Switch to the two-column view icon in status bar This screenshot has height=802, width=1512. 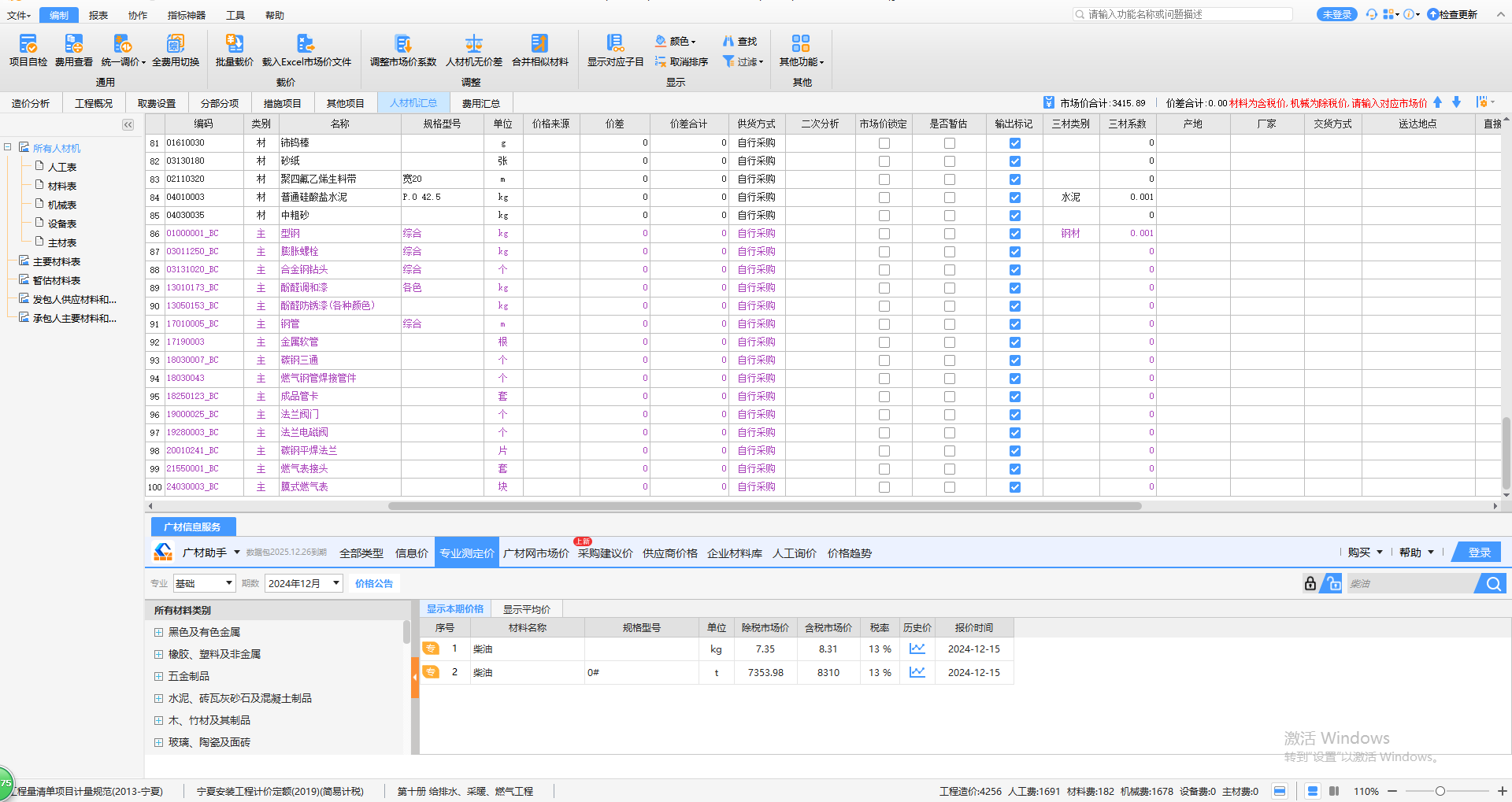[x=1334, y=791]
